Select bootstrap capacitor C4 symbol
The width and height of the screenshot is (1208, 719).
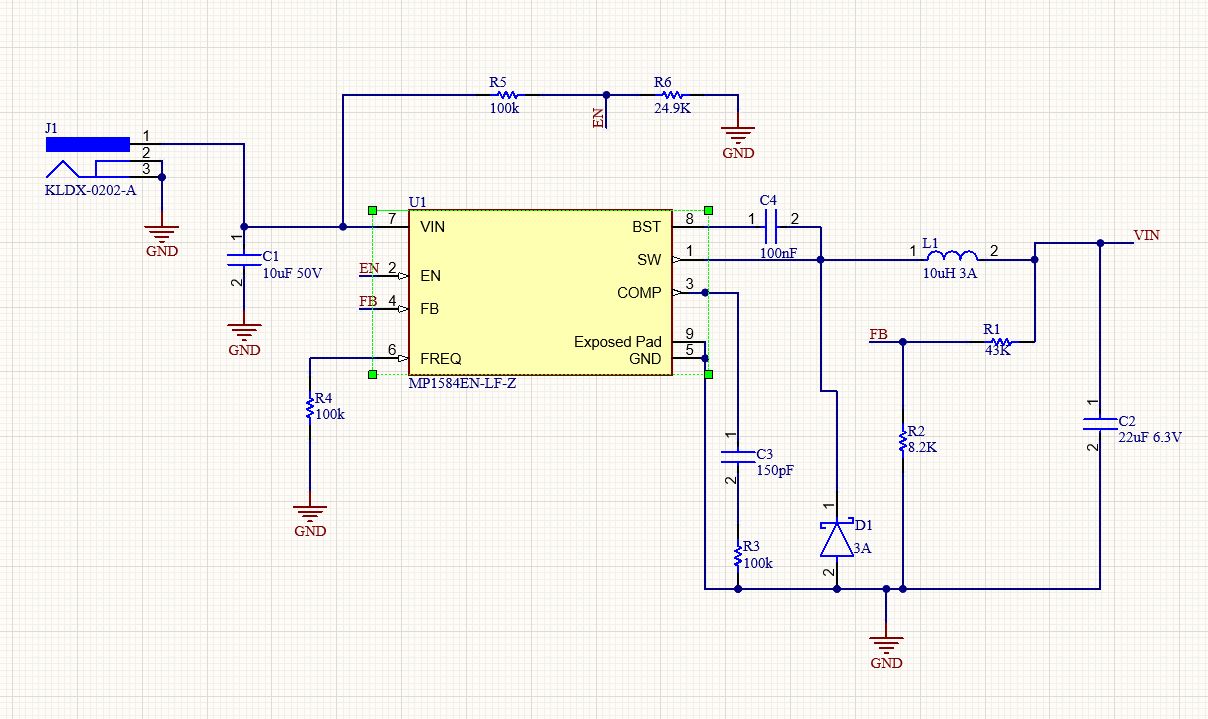(x=773, y=228)
